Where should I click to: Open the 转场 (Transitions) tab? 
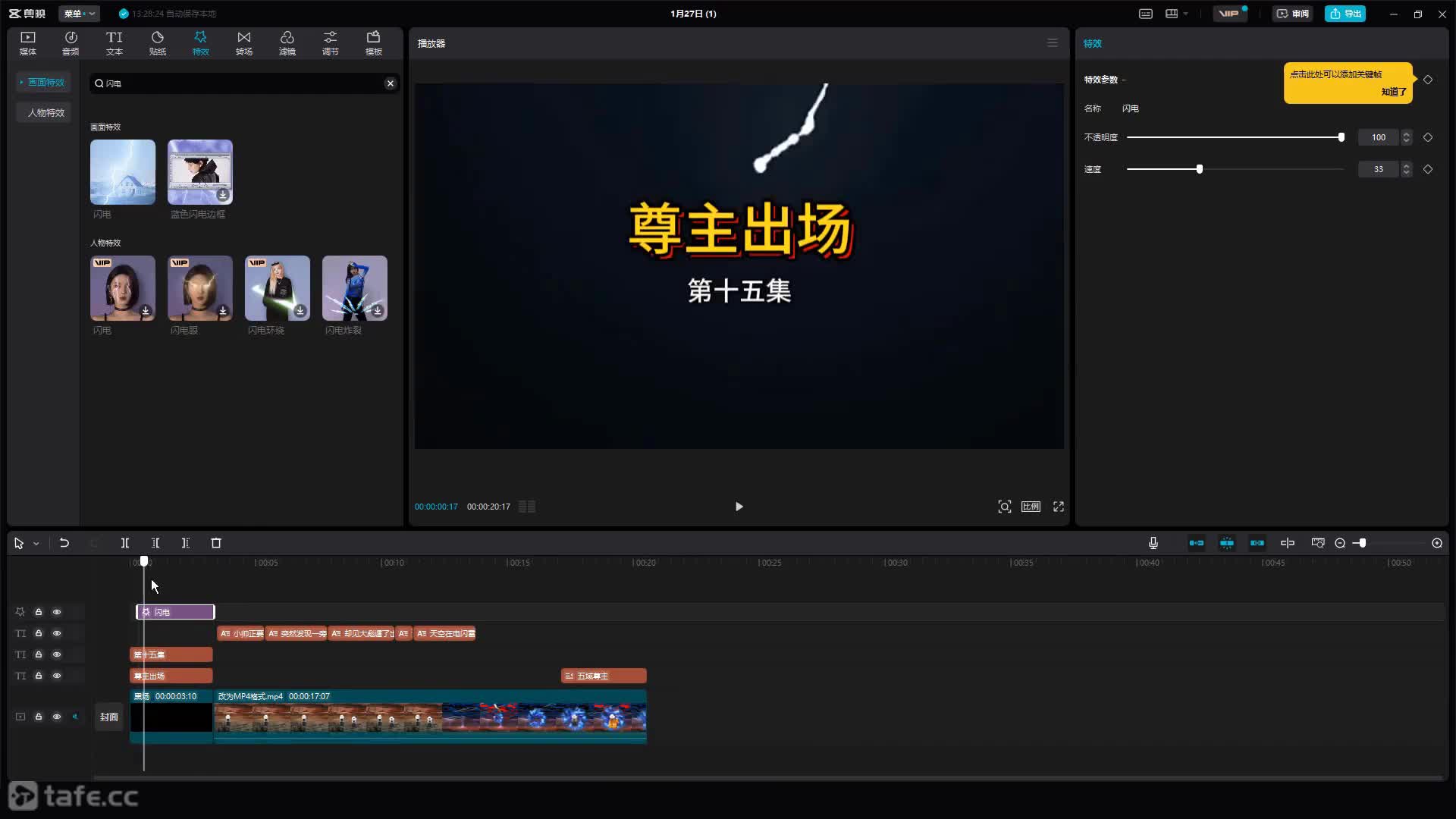(243, 43)
